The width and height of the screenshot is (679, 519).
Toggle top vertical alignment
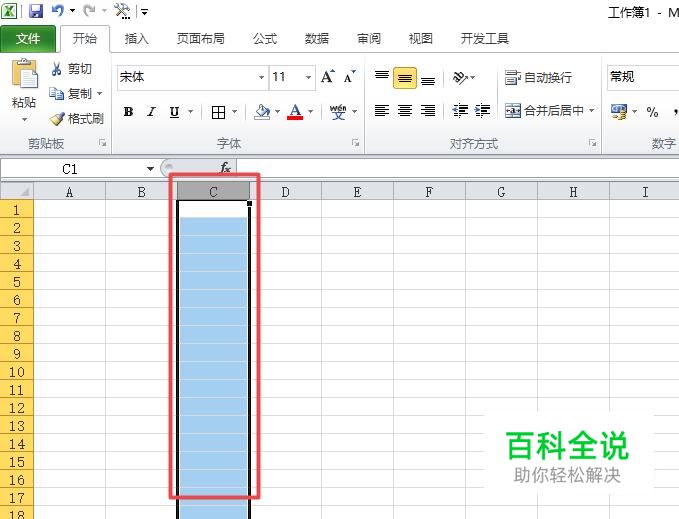[x=382, y=77]
